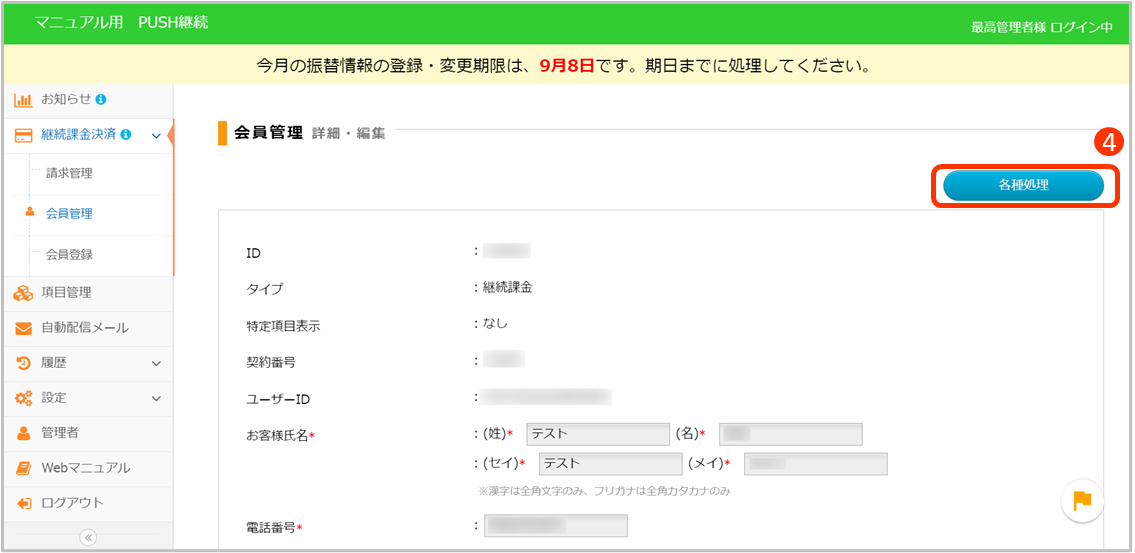Select 会員管理 in the sidebar
The image size is (1135, 553).
tap(69, 213)
